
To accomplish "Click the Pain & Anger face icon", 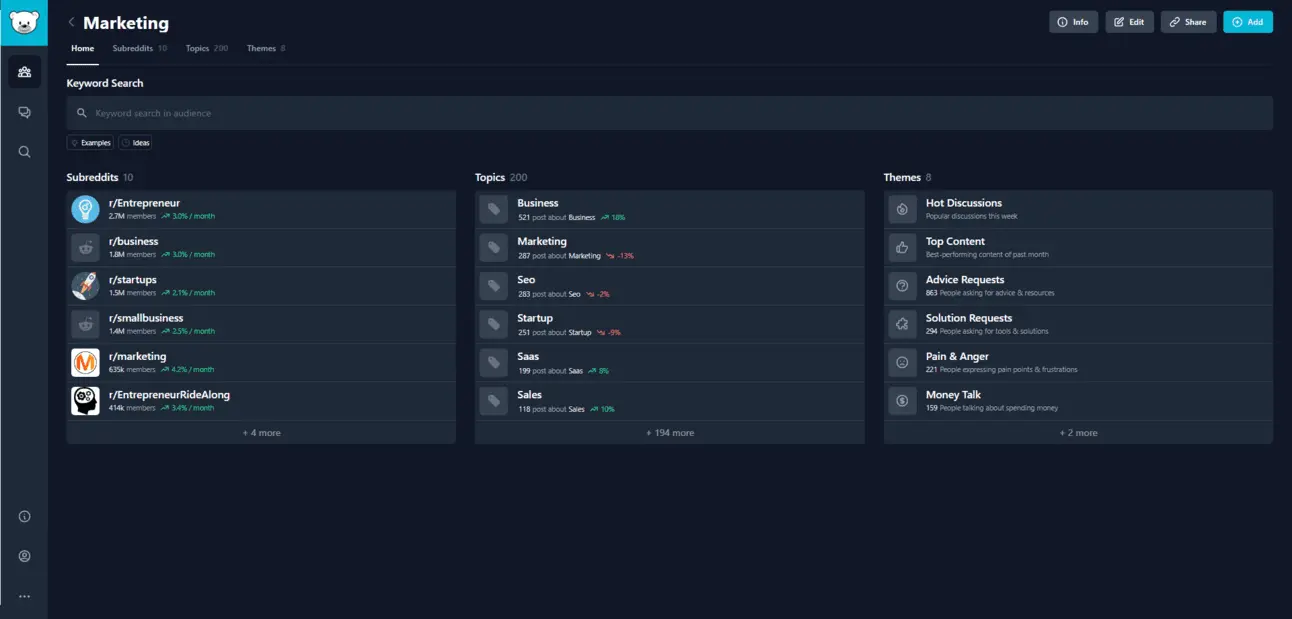I will (902, 362).
